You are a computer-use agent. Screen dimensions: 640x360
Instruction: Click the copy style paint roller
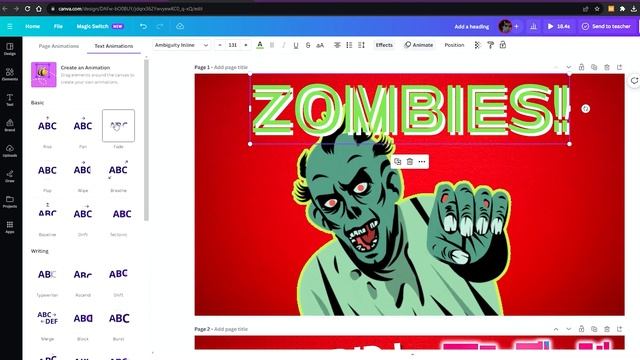[490, 45]
